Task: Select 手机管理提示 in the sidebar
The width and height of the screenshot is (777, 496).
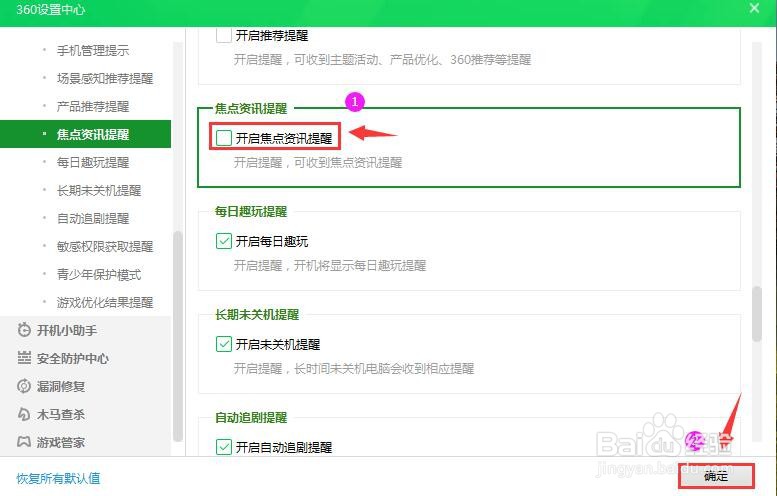Action: pos(93,51)
